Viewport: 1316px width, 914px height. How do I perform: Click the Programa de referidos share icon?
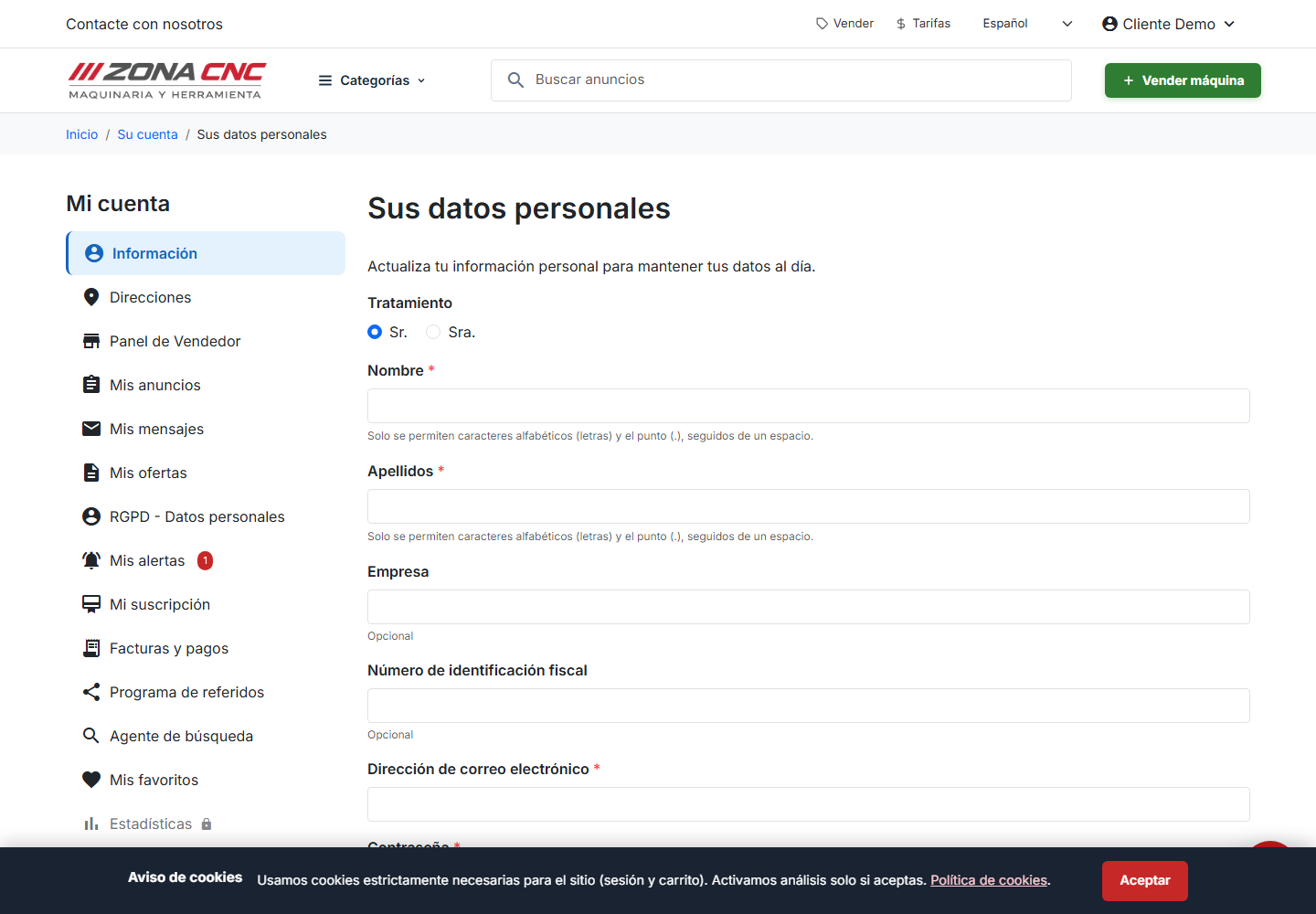pos(91,692)
